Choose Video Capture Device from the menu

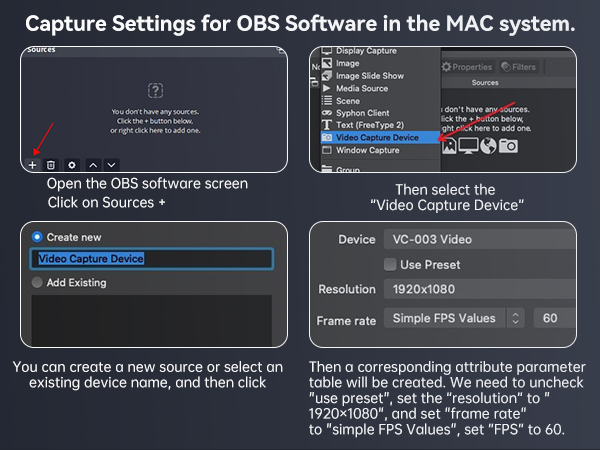[380, 137]
